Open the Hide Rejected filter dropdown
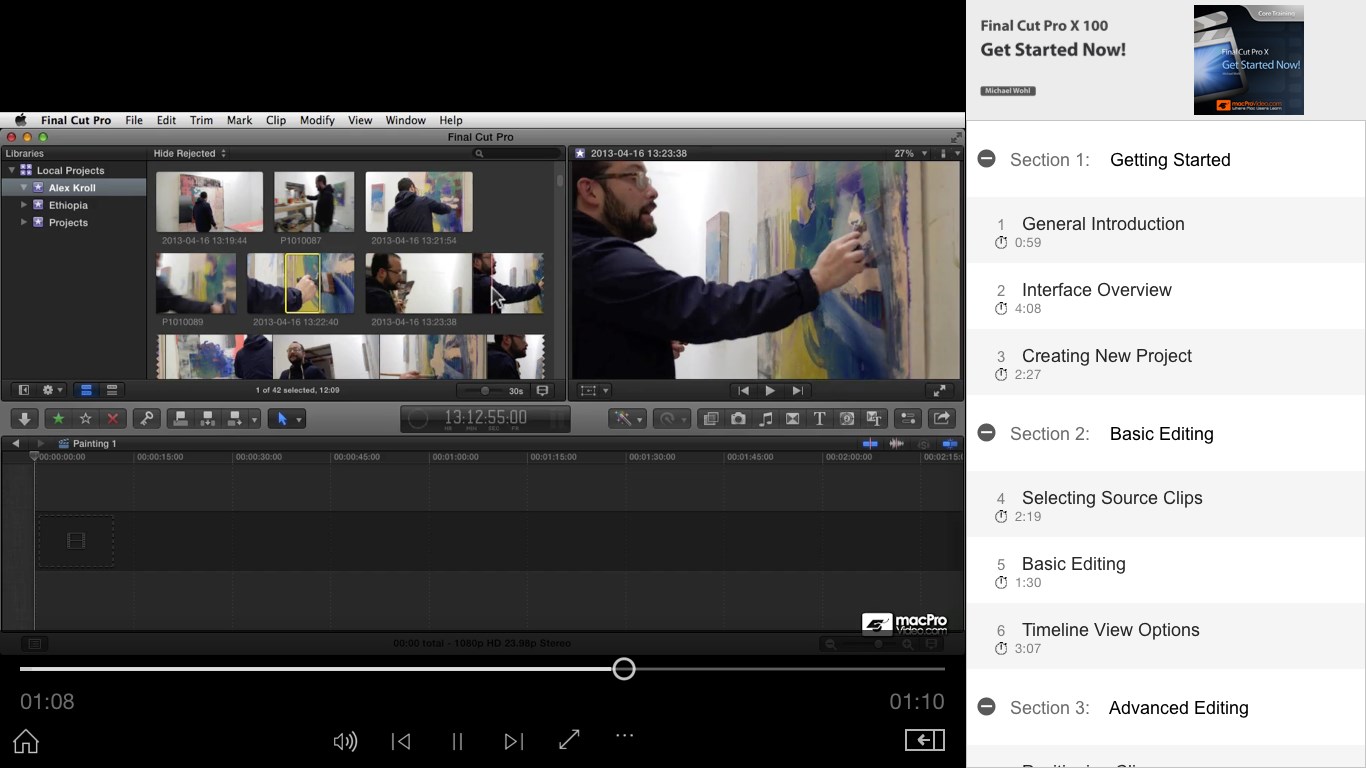The height and width of the screenshot is (768, 1366). (190, 153)
